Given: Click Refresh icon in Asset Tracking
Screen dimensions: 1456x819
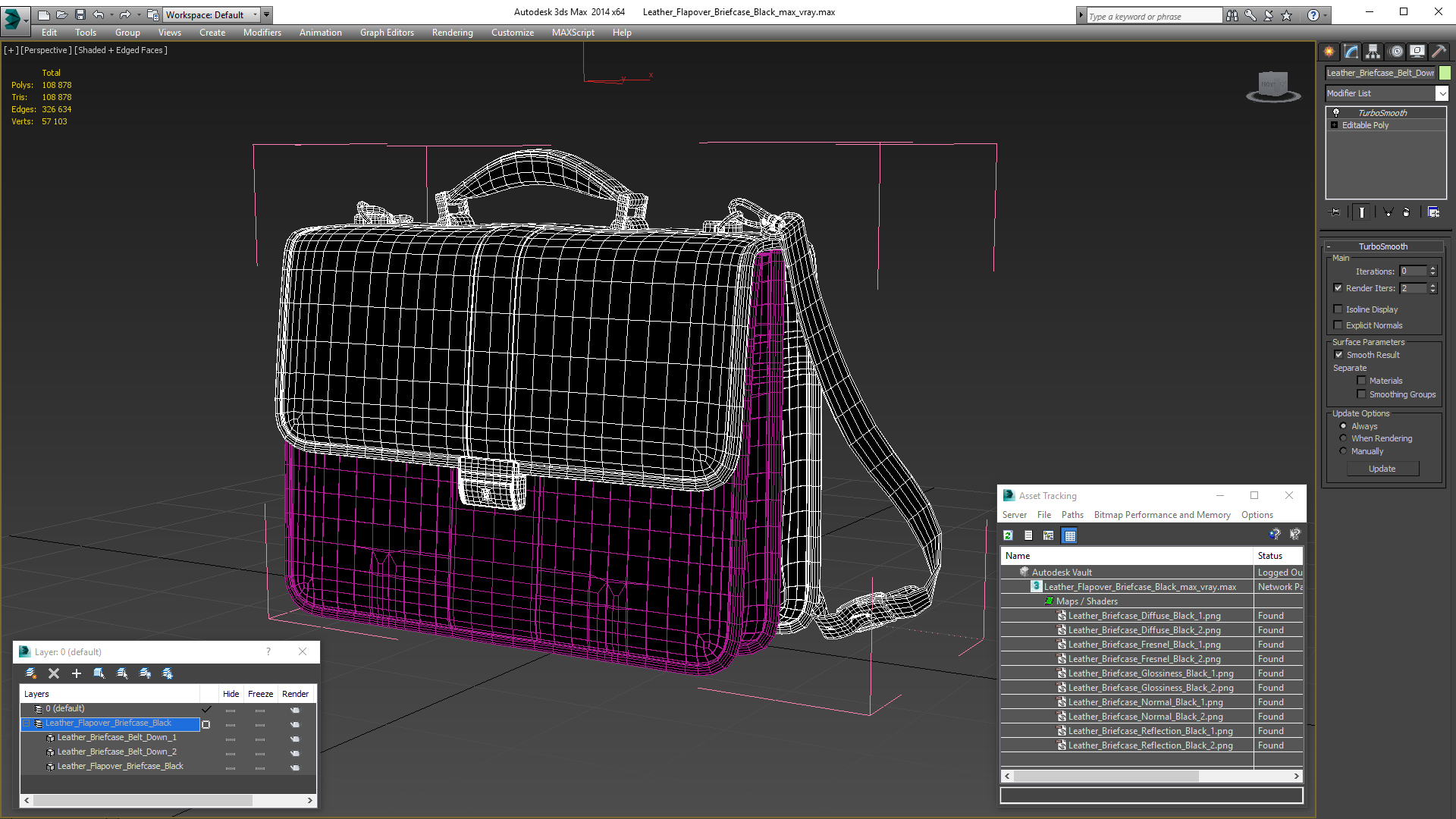Looking at the screenshot, I should tap(1009, 535).
